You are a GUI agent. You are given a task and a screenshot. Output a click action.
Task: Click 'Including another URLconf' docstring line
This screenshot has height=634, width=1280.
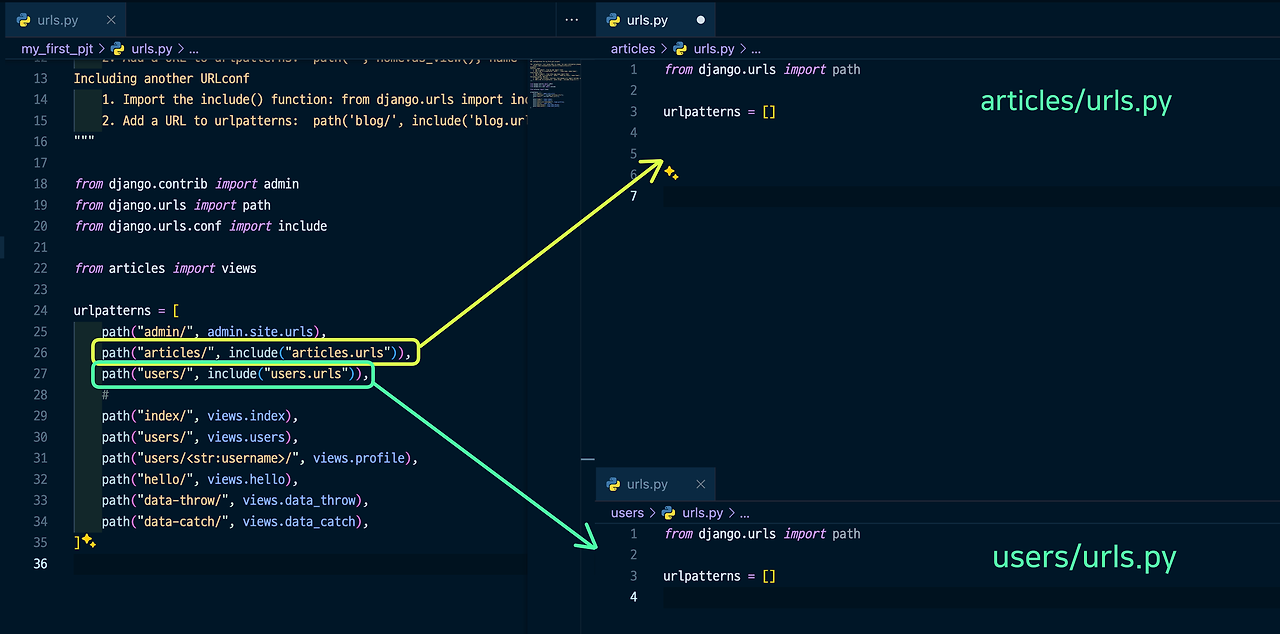click(x=161, y=78)
